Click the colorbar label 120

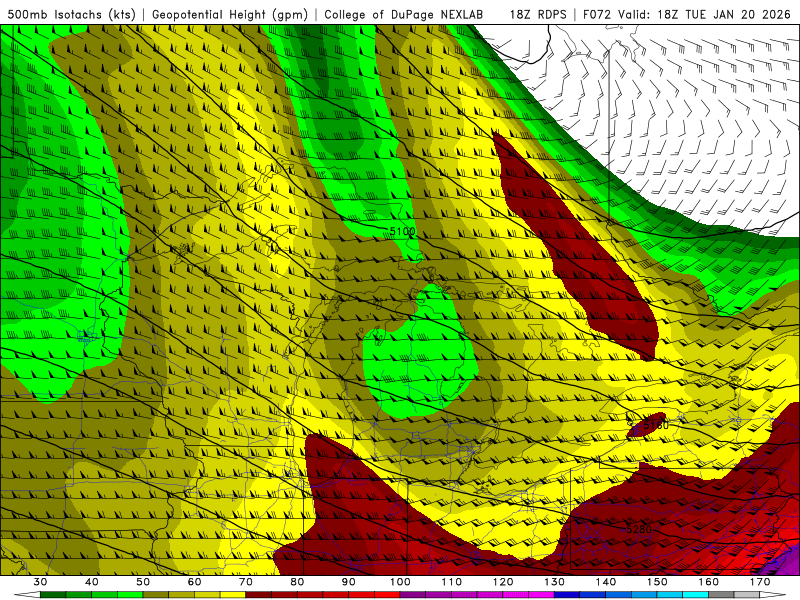tap(503, 582)
